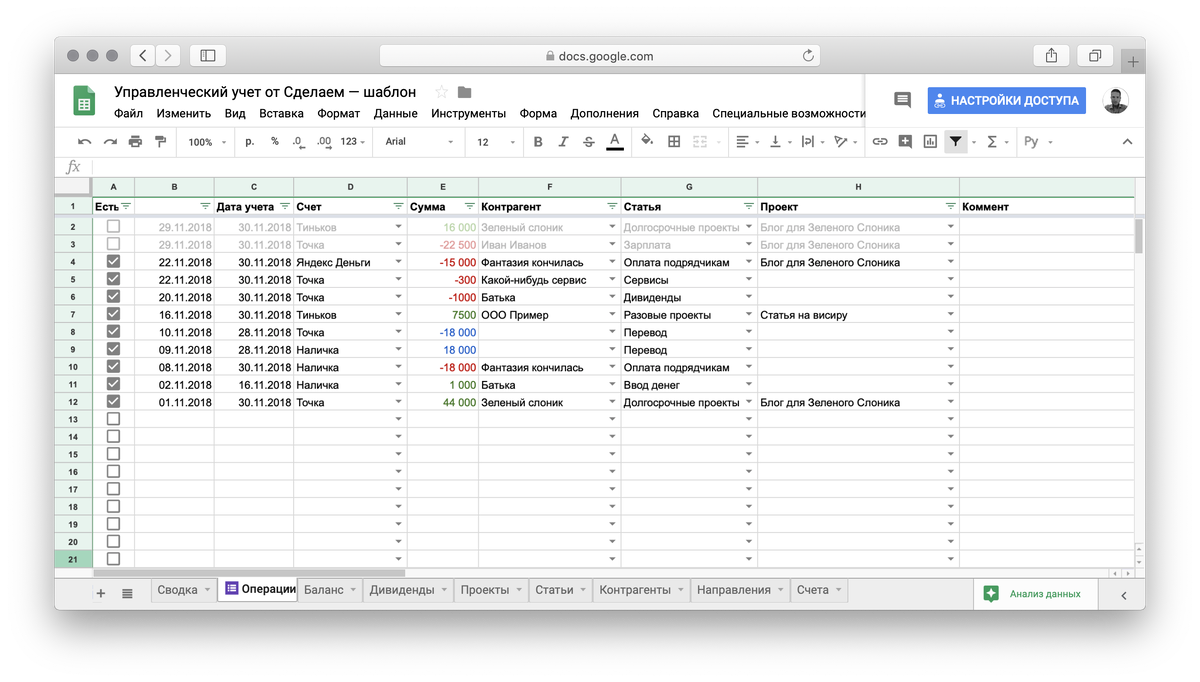The image size is (1200, 682).
Task: Click the Анализ данных button
Action: (x=1033, y=593)
